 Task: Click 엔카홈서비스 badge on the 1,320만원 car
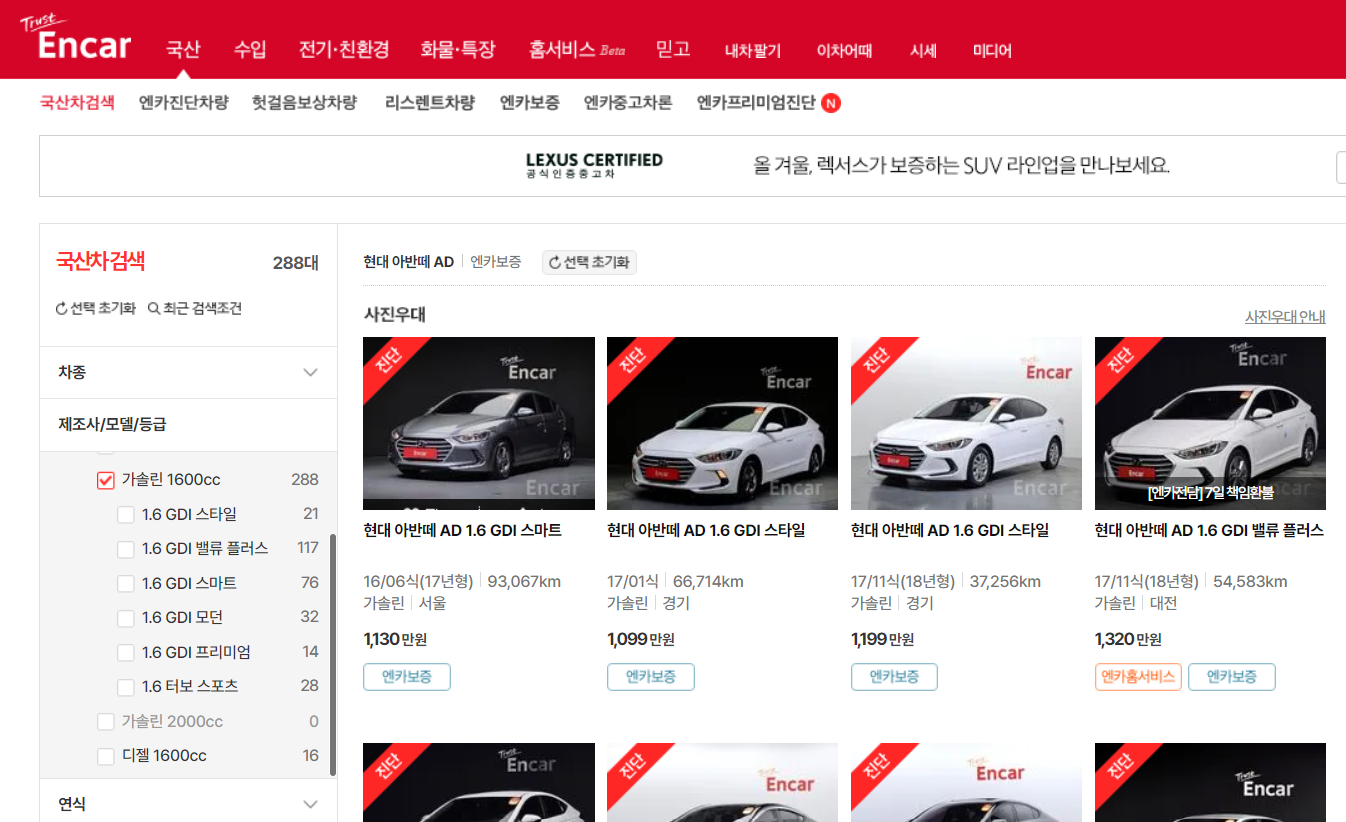(x=1138, y=677)
